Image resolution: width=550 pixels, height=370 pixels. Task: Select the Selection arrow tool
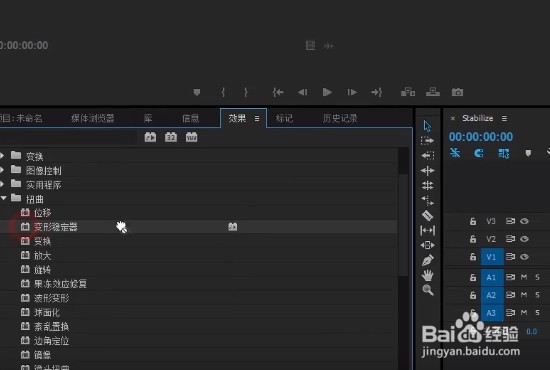(x=427, y=126)
